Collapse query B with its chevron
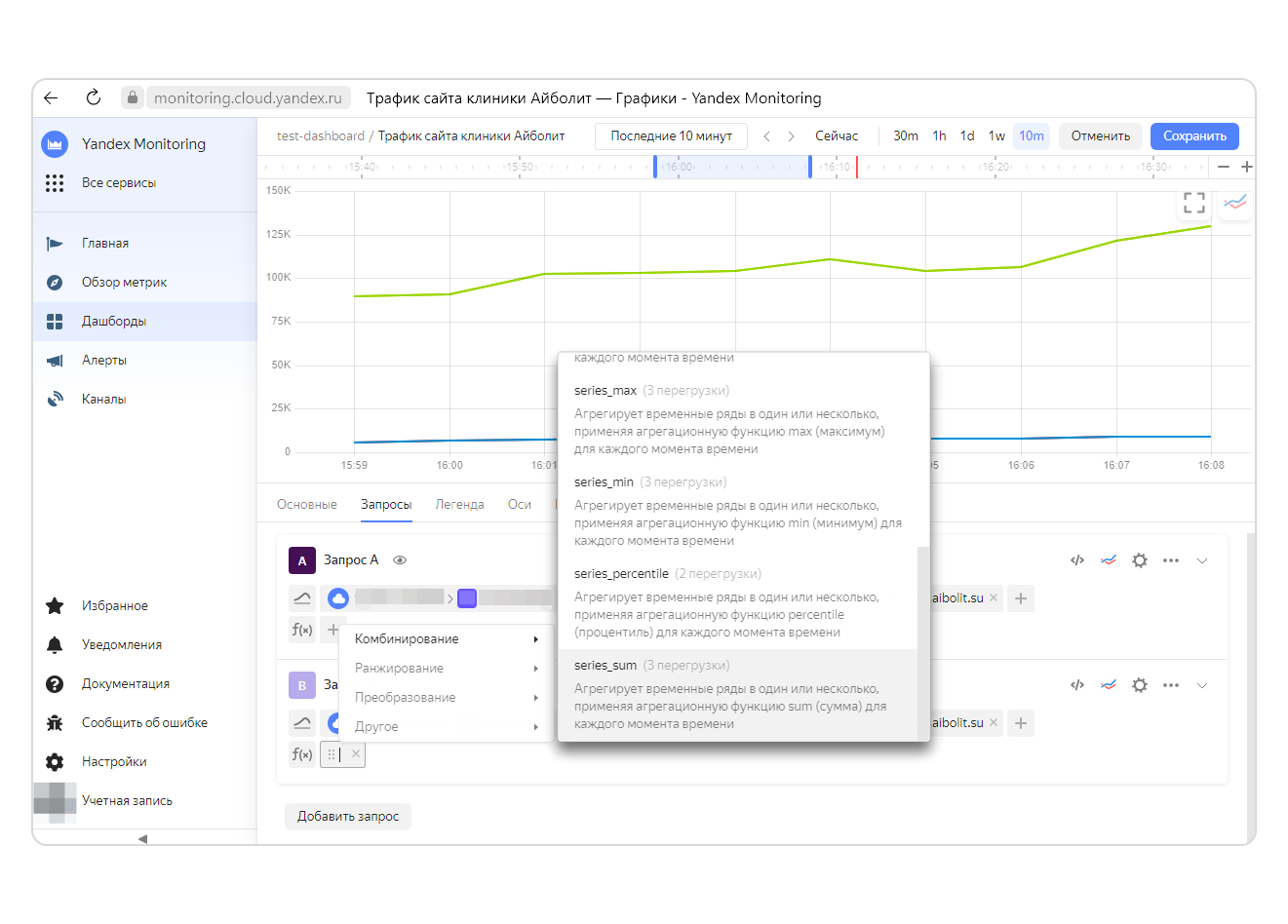Viewport: 1288px width, 924px height. tap(1202, 685)
